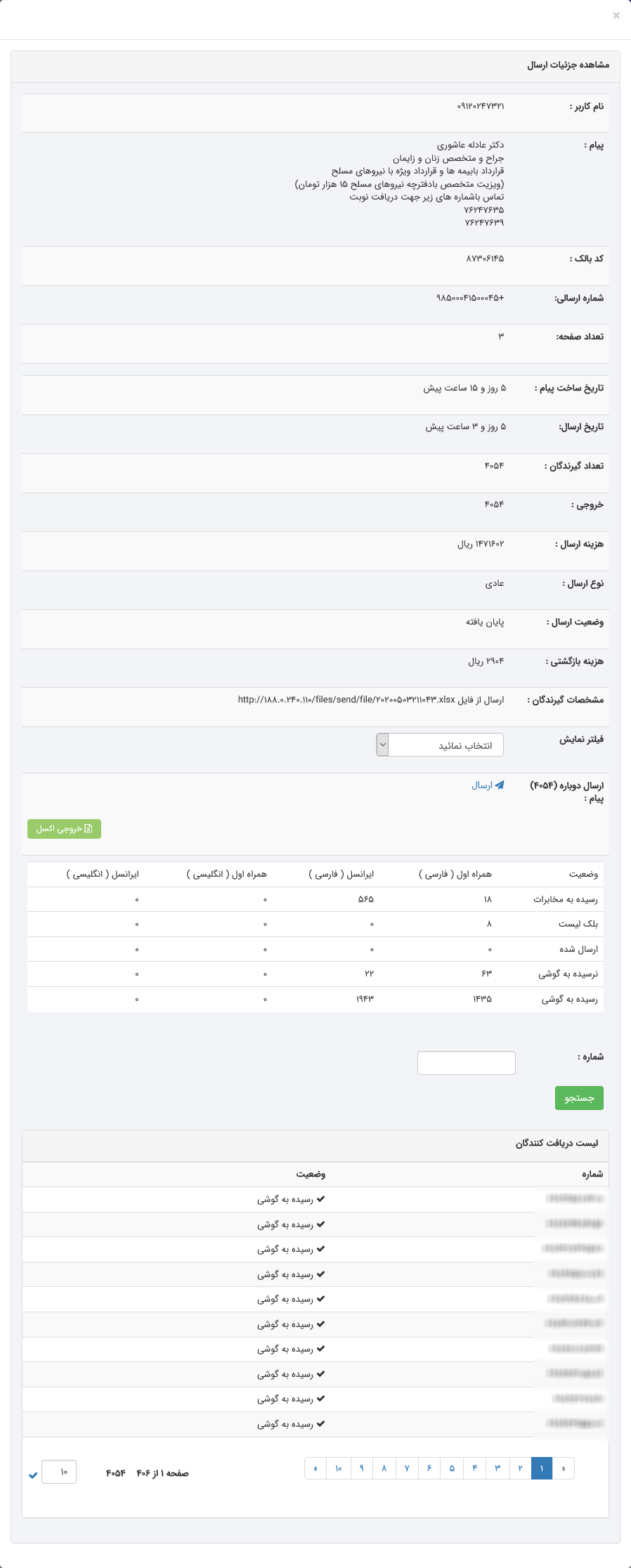Click the status column header in recipients list
This screenshot has height=1568, width=631.
click(x=311, y=1174)
